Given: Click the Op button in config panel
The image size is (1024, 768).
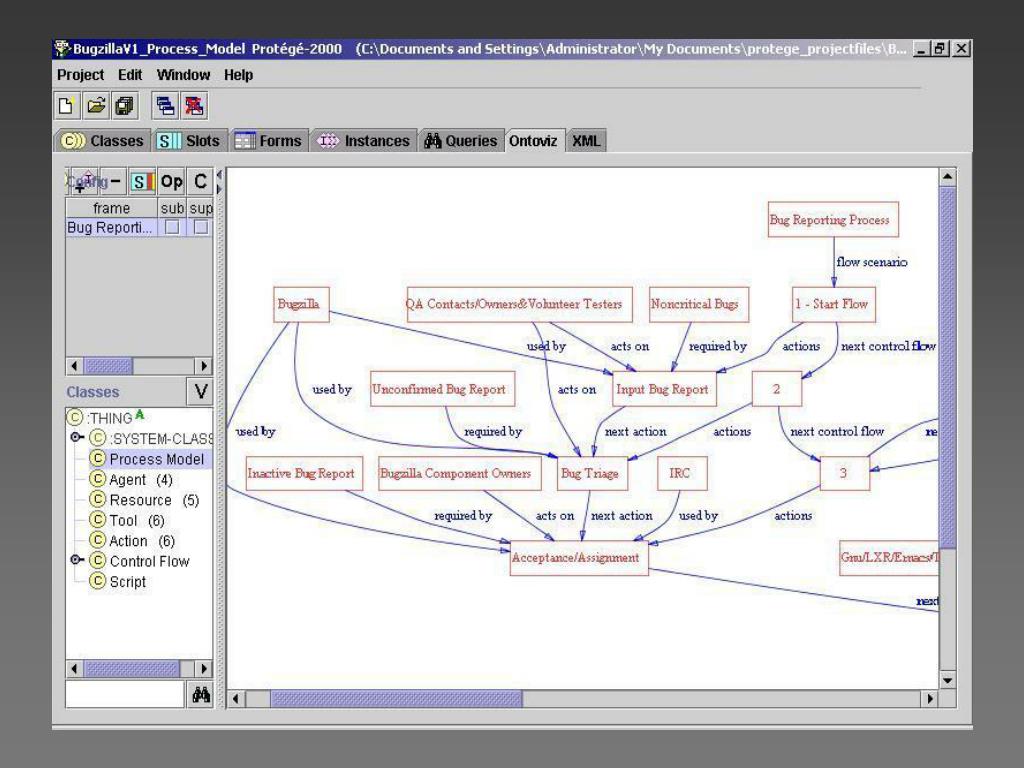Looking at the screenshot, I should (x=171, y=181).
